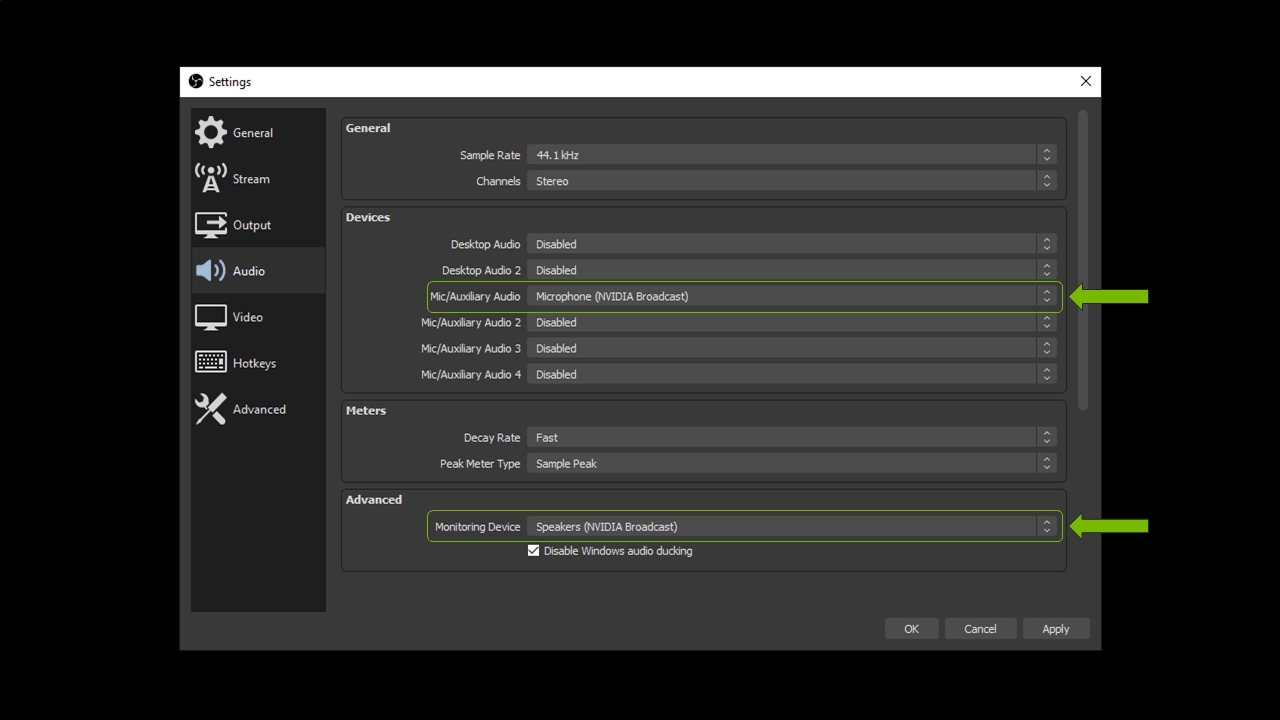The height and width of the screenshot is (720, 1280).
Task: Open the Mic/Auxiliary Audio device dropdown
Action: 790,296
